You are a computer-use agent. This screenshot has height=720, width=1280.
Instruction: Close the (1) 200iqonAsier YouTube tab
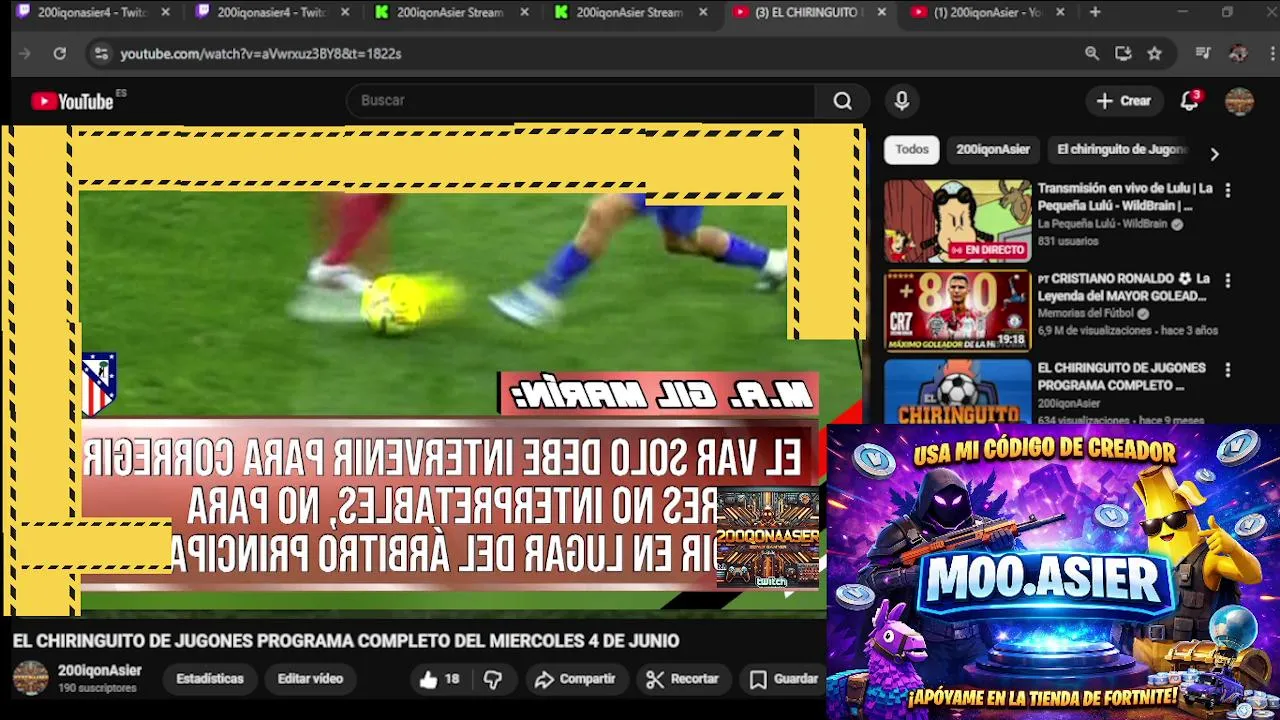[1060, 13]
